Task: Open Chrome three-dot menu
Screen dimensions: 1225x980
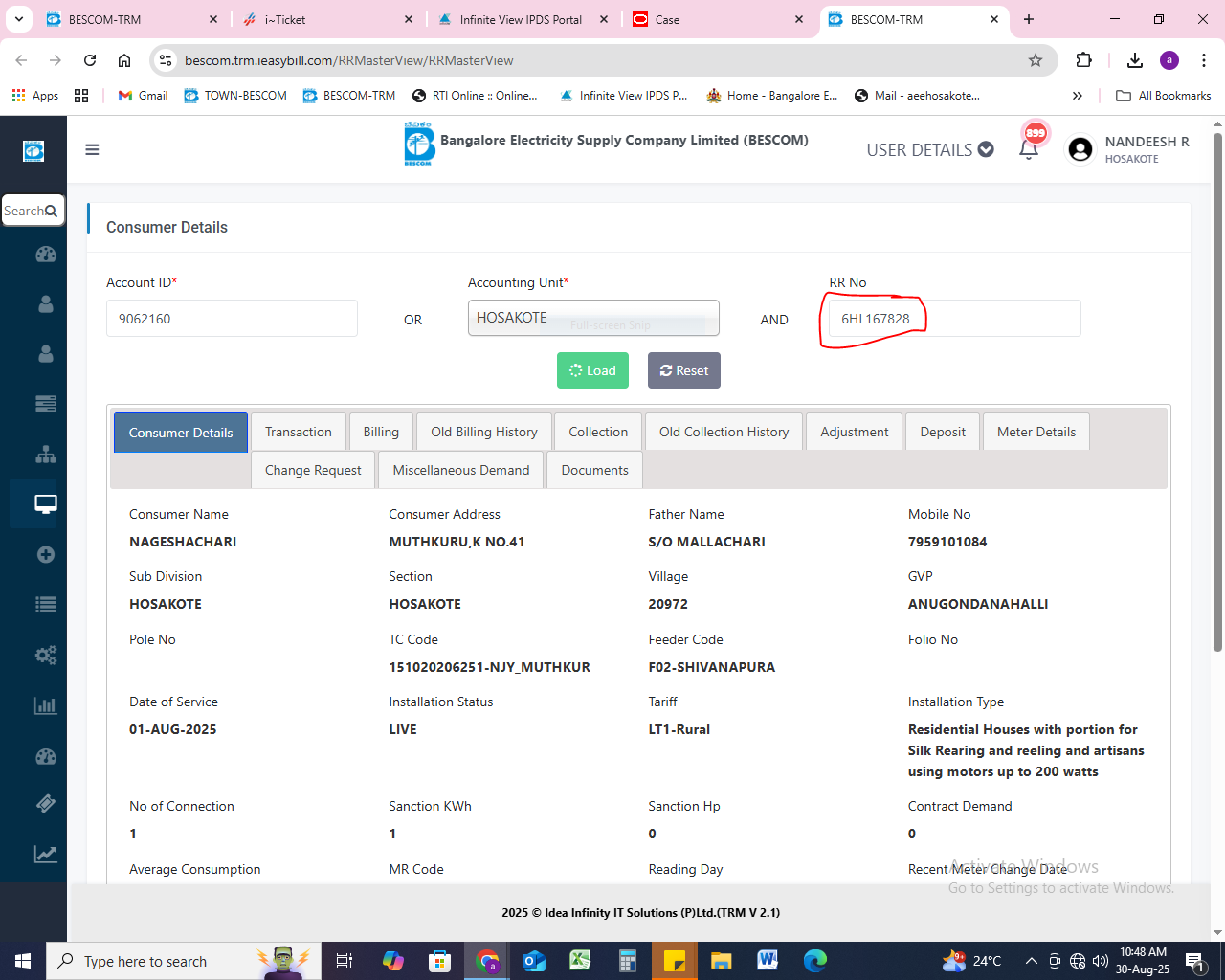Action: [x=1204, y=60]
